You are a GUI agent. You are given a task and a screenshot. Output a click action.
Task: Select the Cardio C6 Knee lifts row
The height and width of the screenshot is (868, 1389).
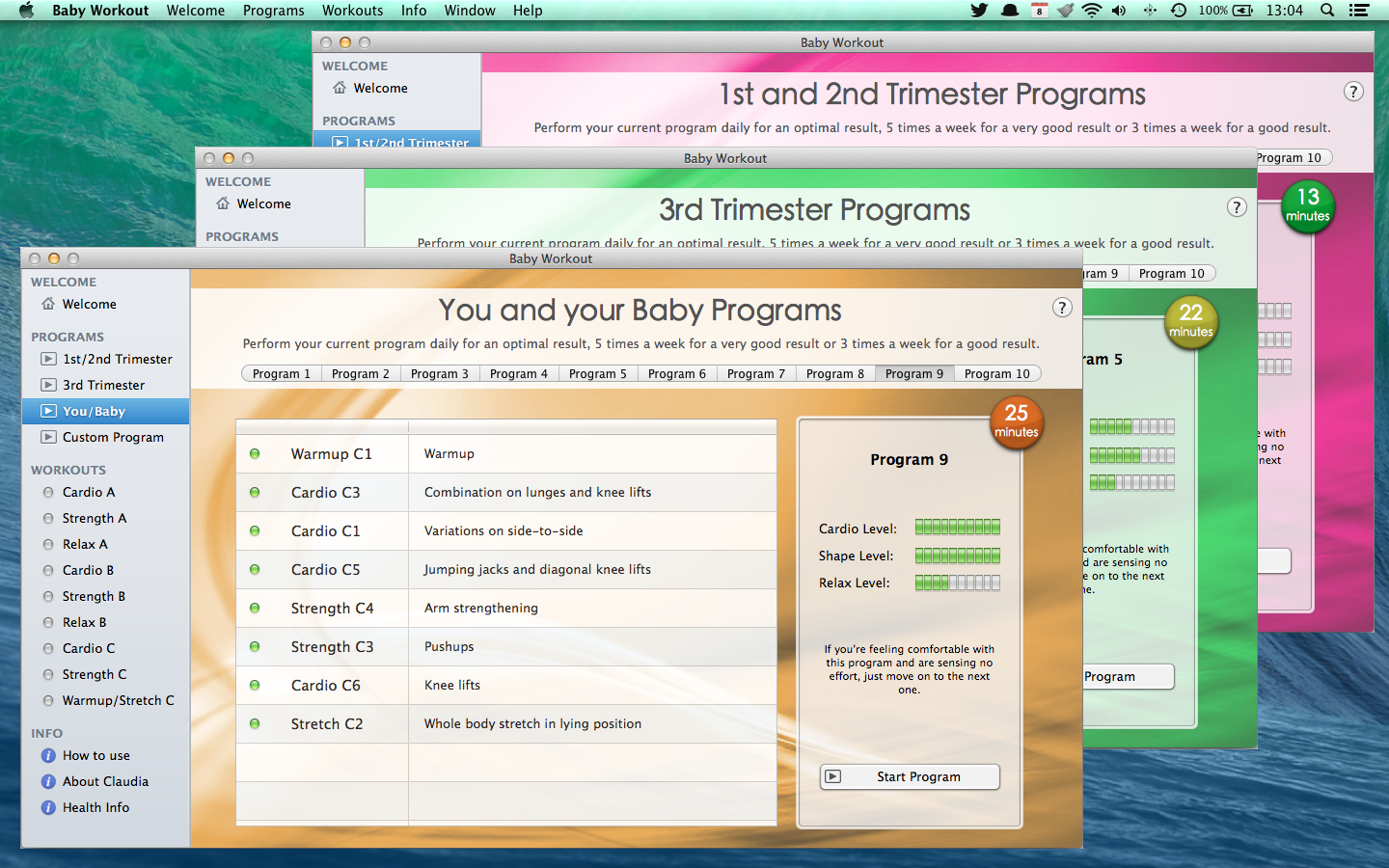506,685
